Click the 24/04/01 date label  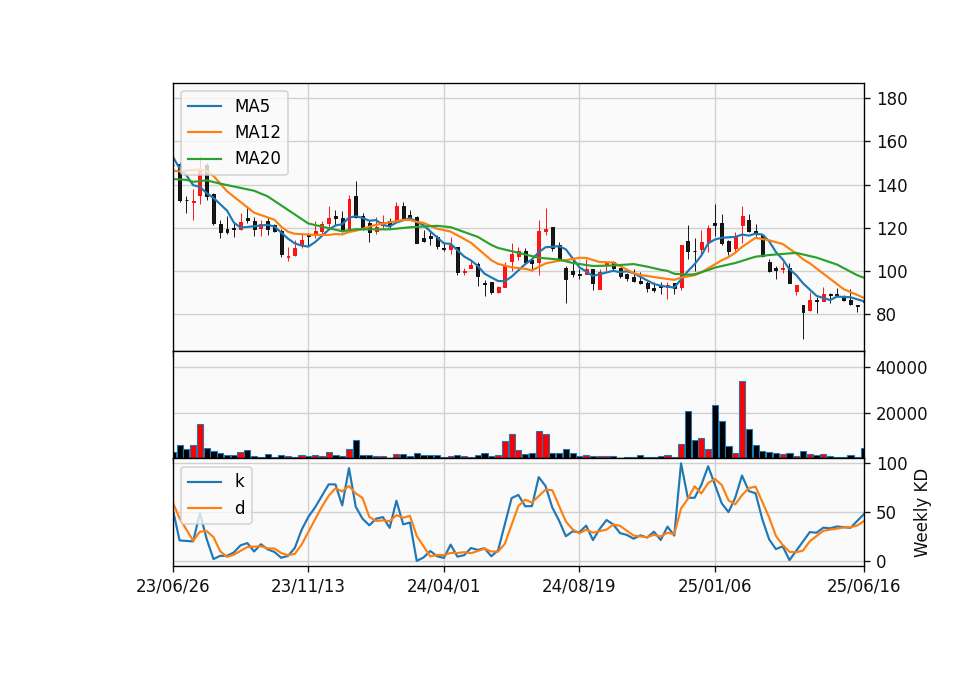click(444, 586)
